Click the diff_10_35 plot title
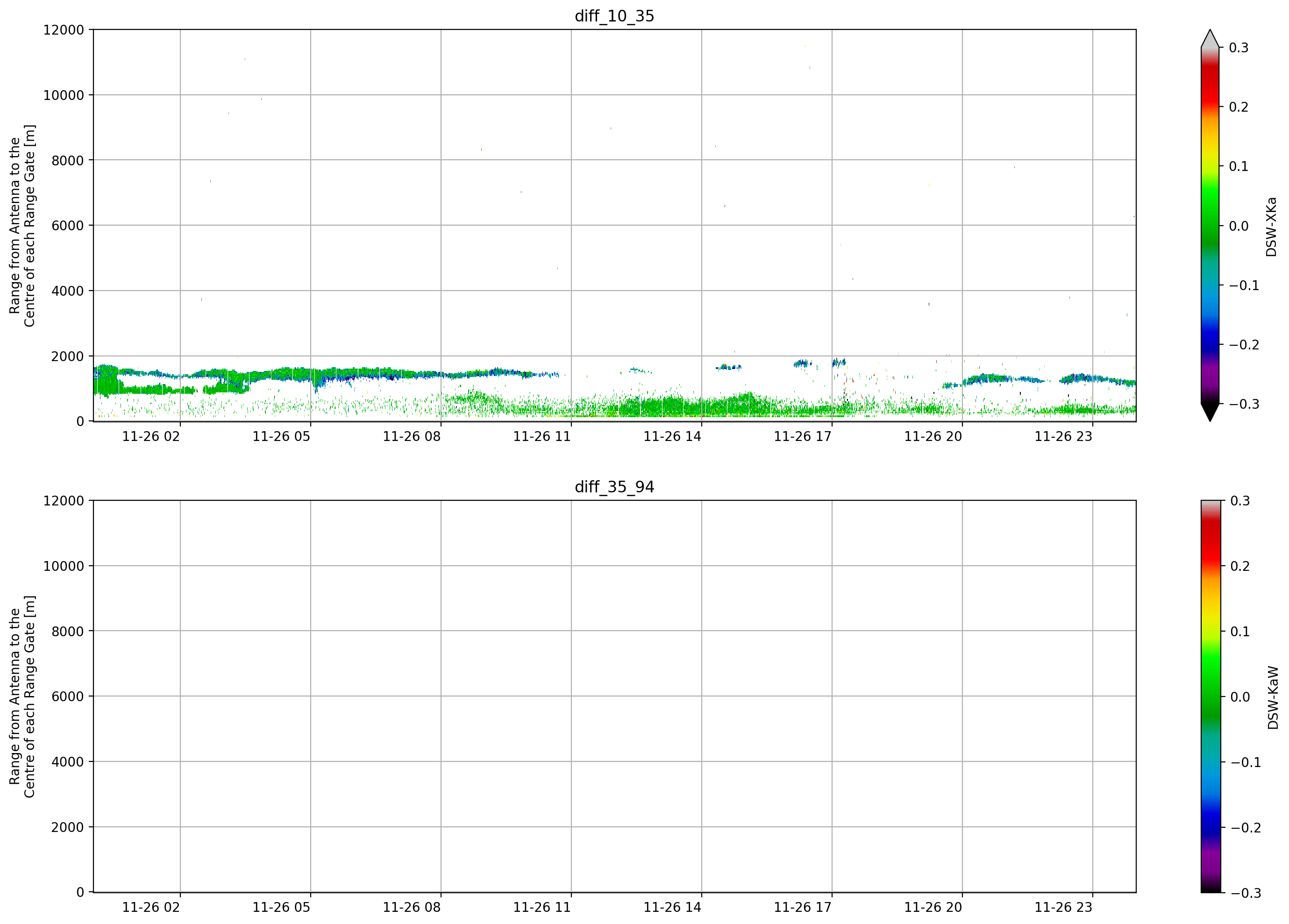The image size is (1289, 924). coord(614,16)
